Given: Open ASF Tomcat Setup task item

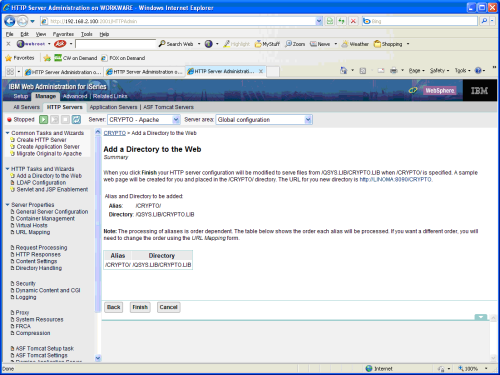Looking at the screenshot, I should (45, 349).
